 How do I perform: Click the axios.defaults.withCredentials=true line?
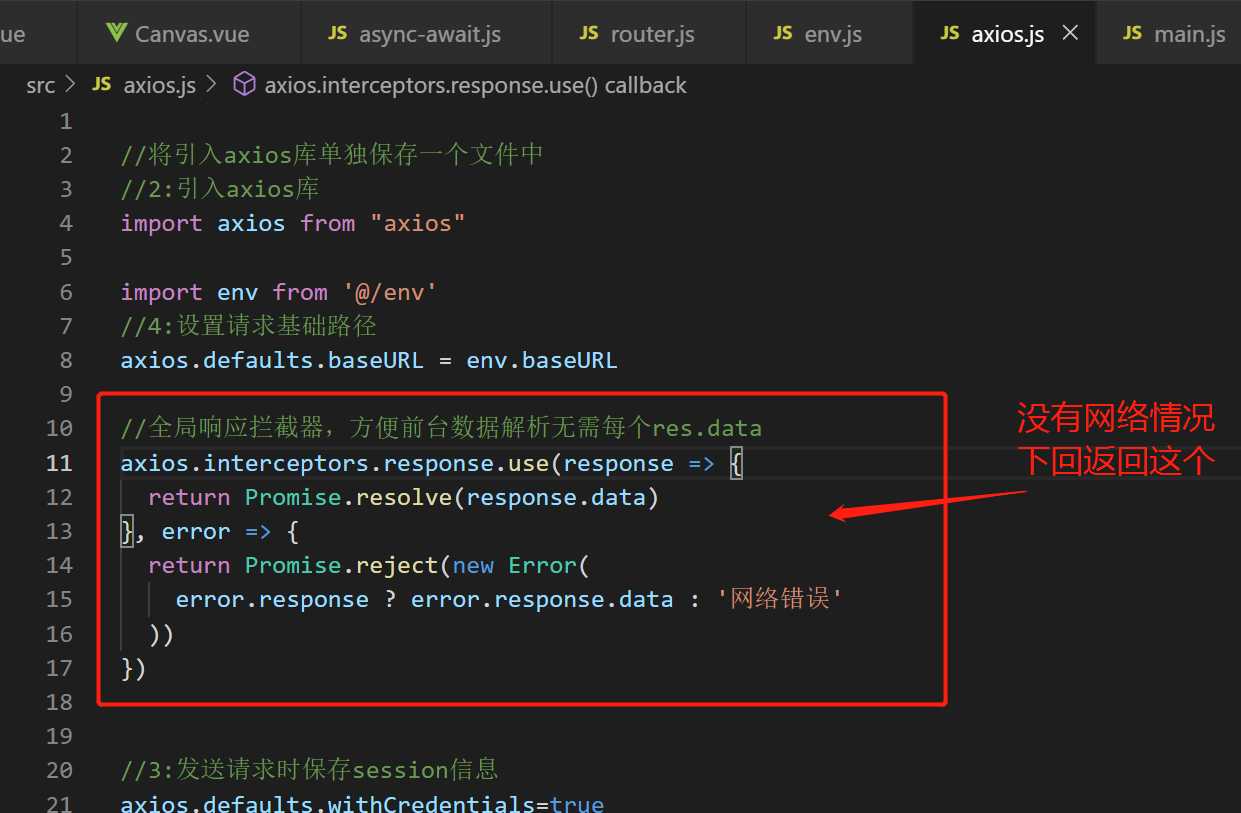point(362,804)
